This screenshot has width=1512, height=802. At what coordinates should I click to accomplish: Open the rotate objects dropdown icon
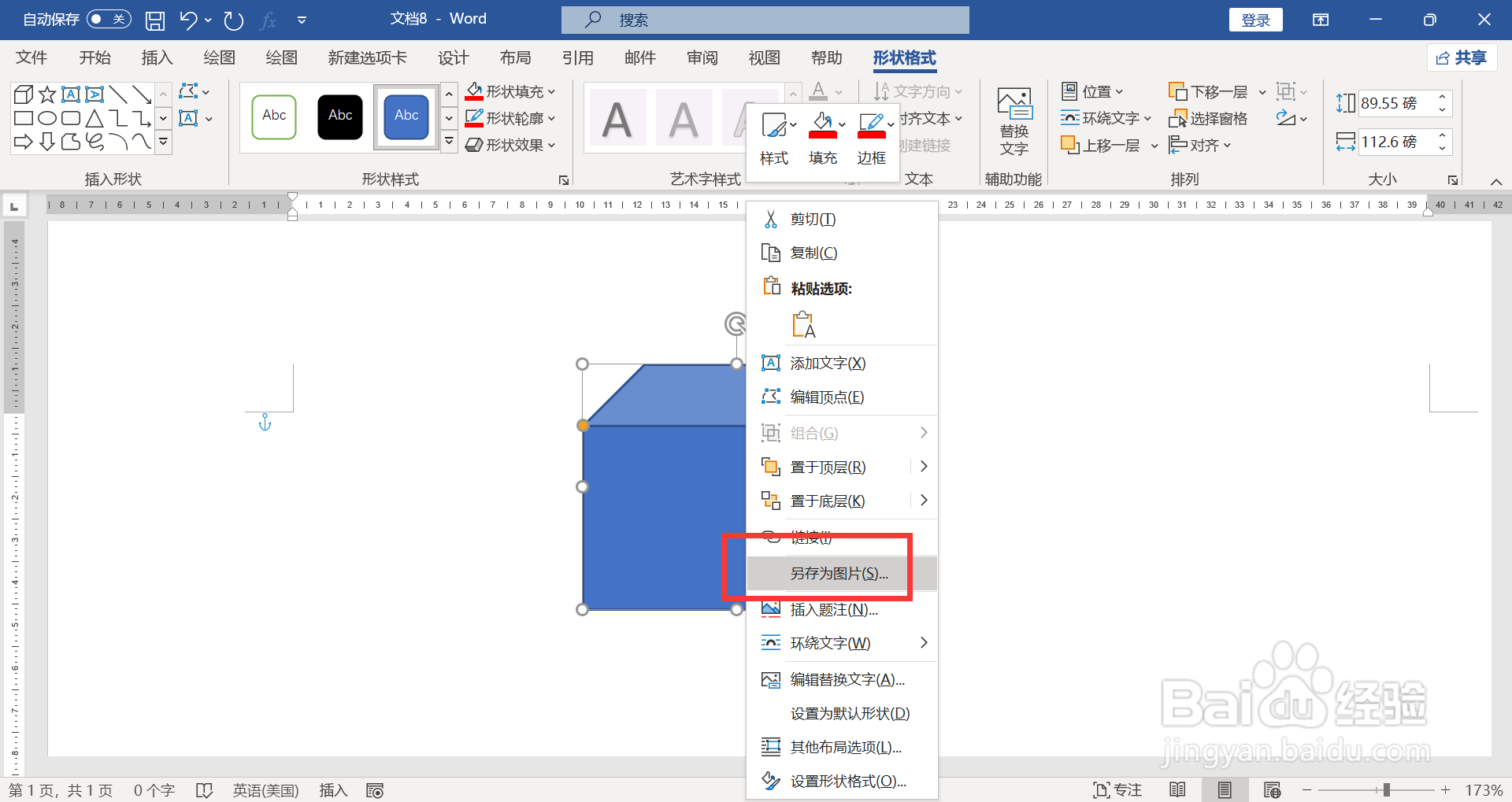pos(1291,118)
